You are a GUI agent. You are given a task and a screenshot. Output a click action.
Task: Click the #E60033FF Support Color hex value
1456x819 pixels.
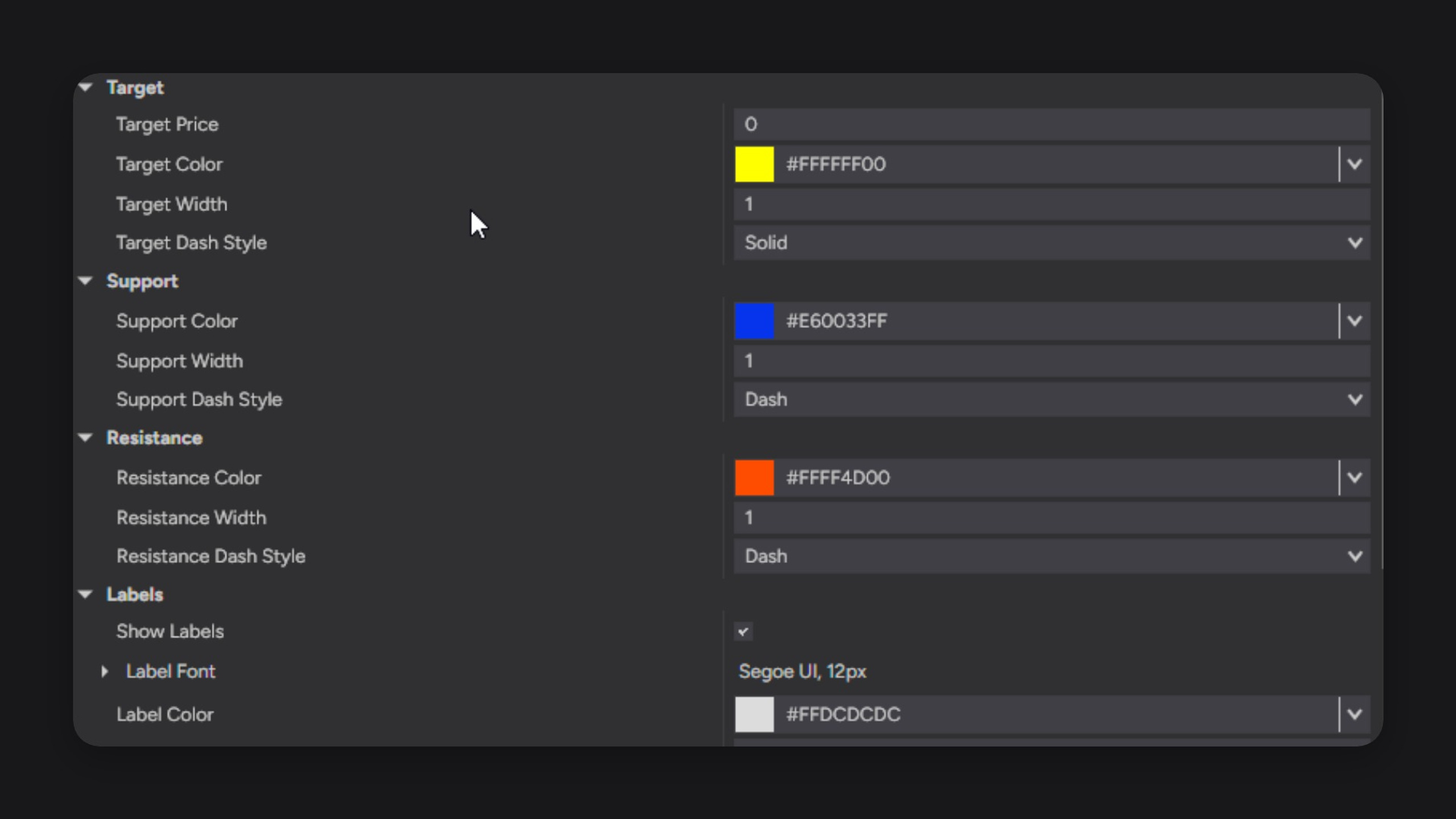point(836,321)
